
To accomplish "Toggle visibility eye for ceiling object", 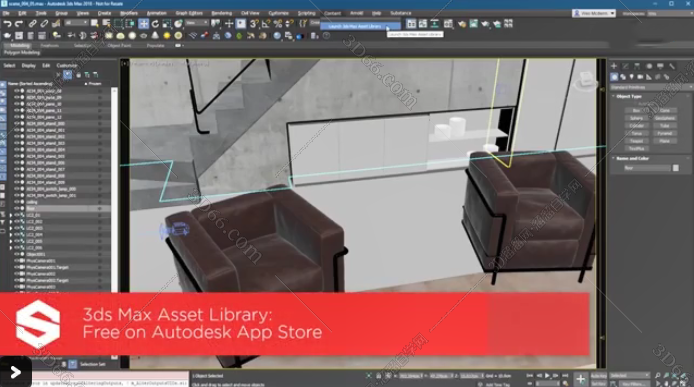I will pos(17,202).
